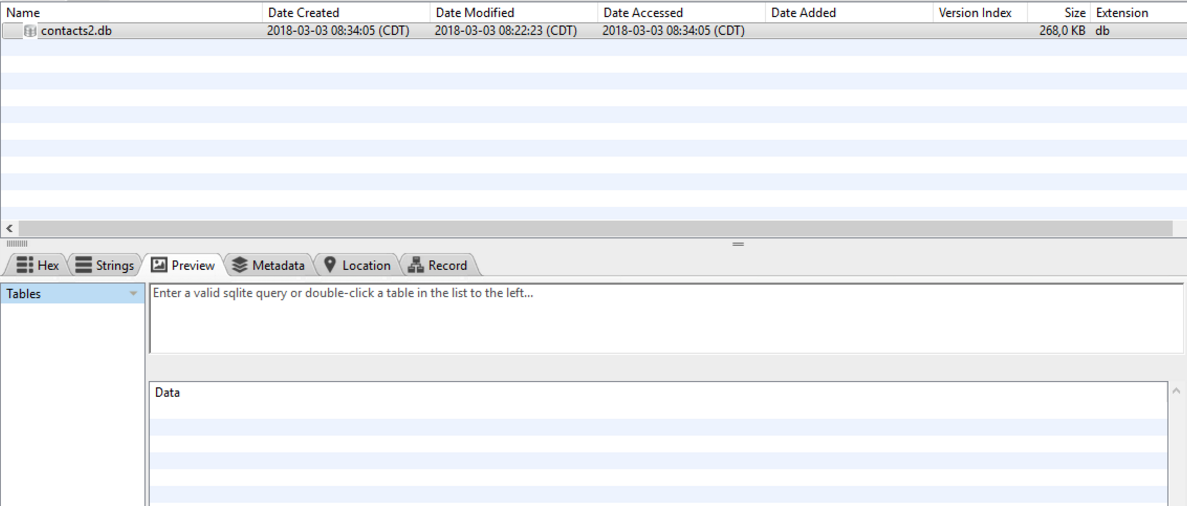Click the db extension cell
Image resolution: width=1187 pixels, height=506 pixels.
1103,31
